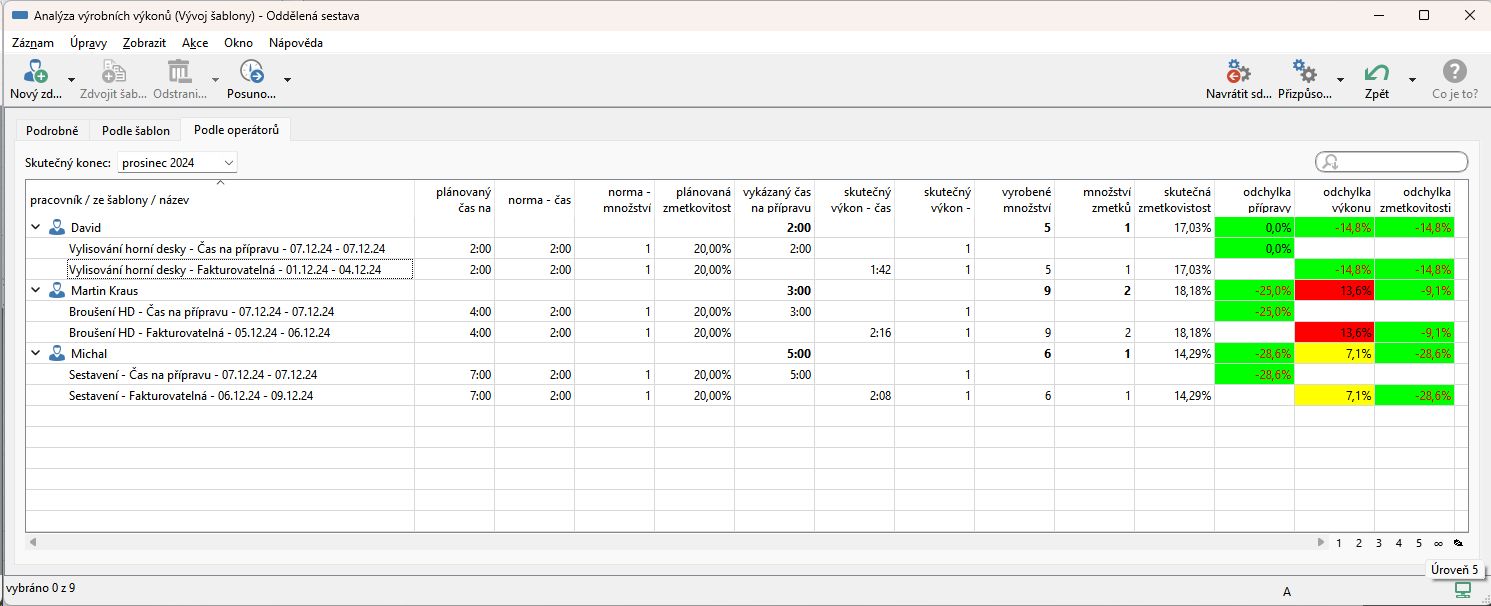
Task: Open dropdown arrow next to Zpět
Action: 1412,80
